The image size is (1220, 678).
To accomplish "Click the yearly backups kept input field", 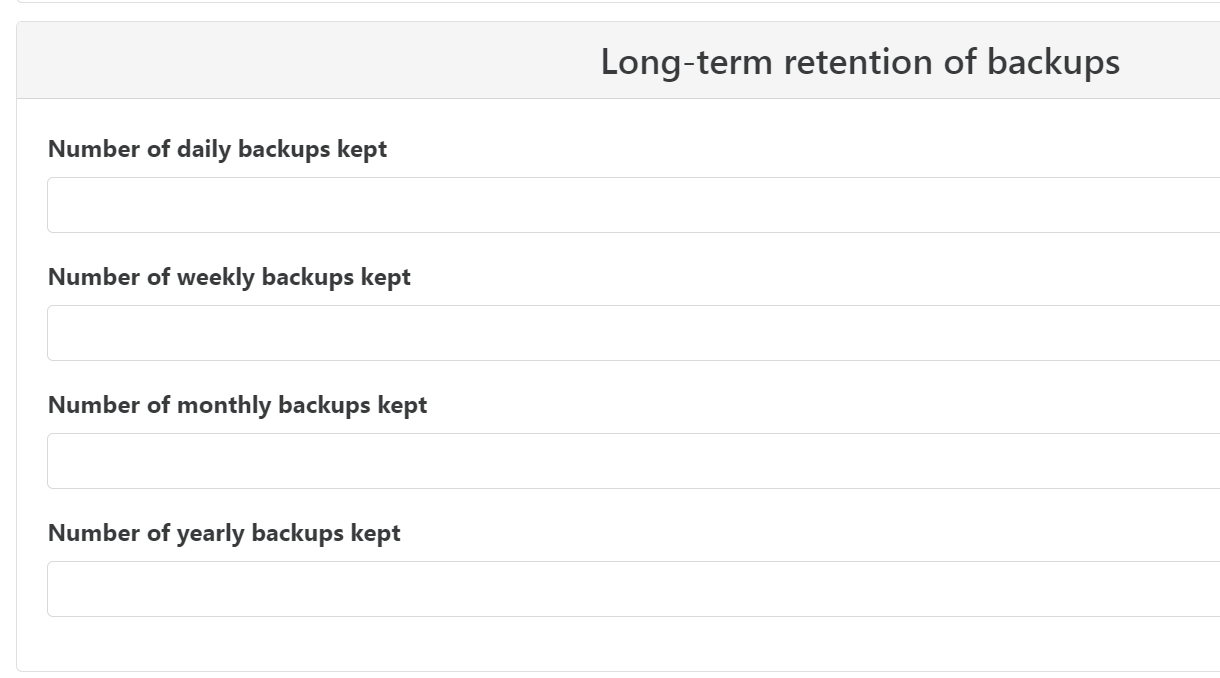I will point(632,589).
